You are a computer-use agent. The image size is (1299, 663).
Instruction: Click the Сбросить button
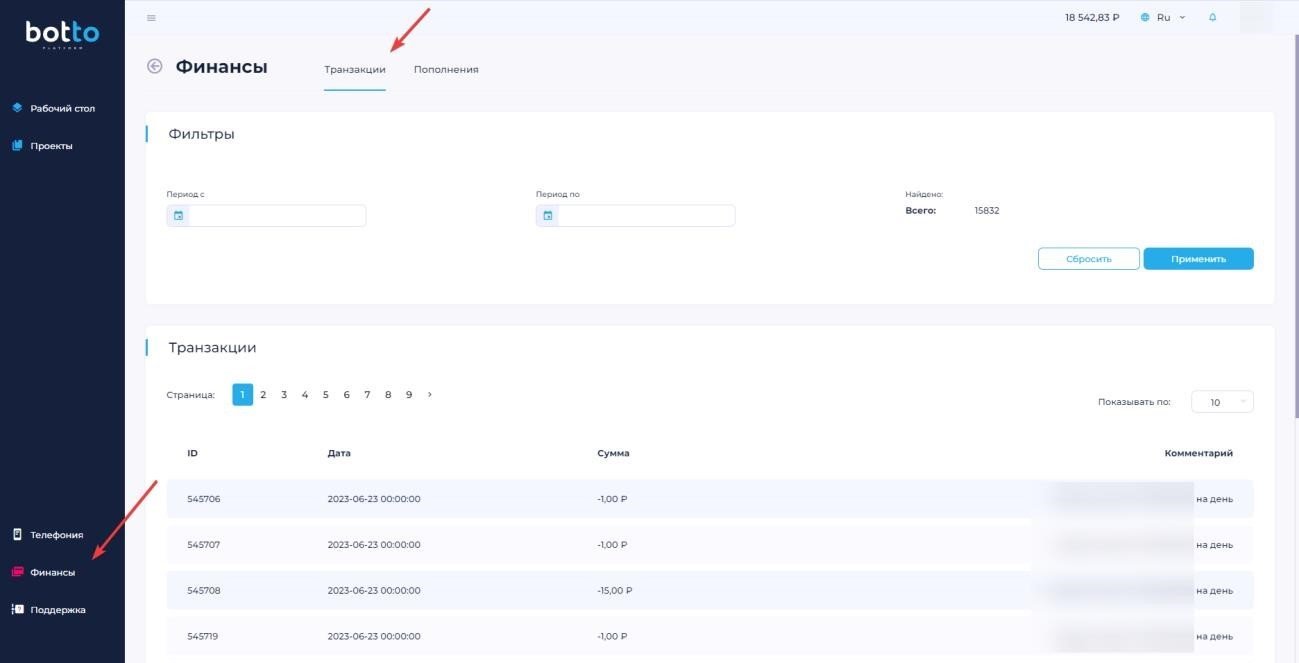click(1088, 259)
